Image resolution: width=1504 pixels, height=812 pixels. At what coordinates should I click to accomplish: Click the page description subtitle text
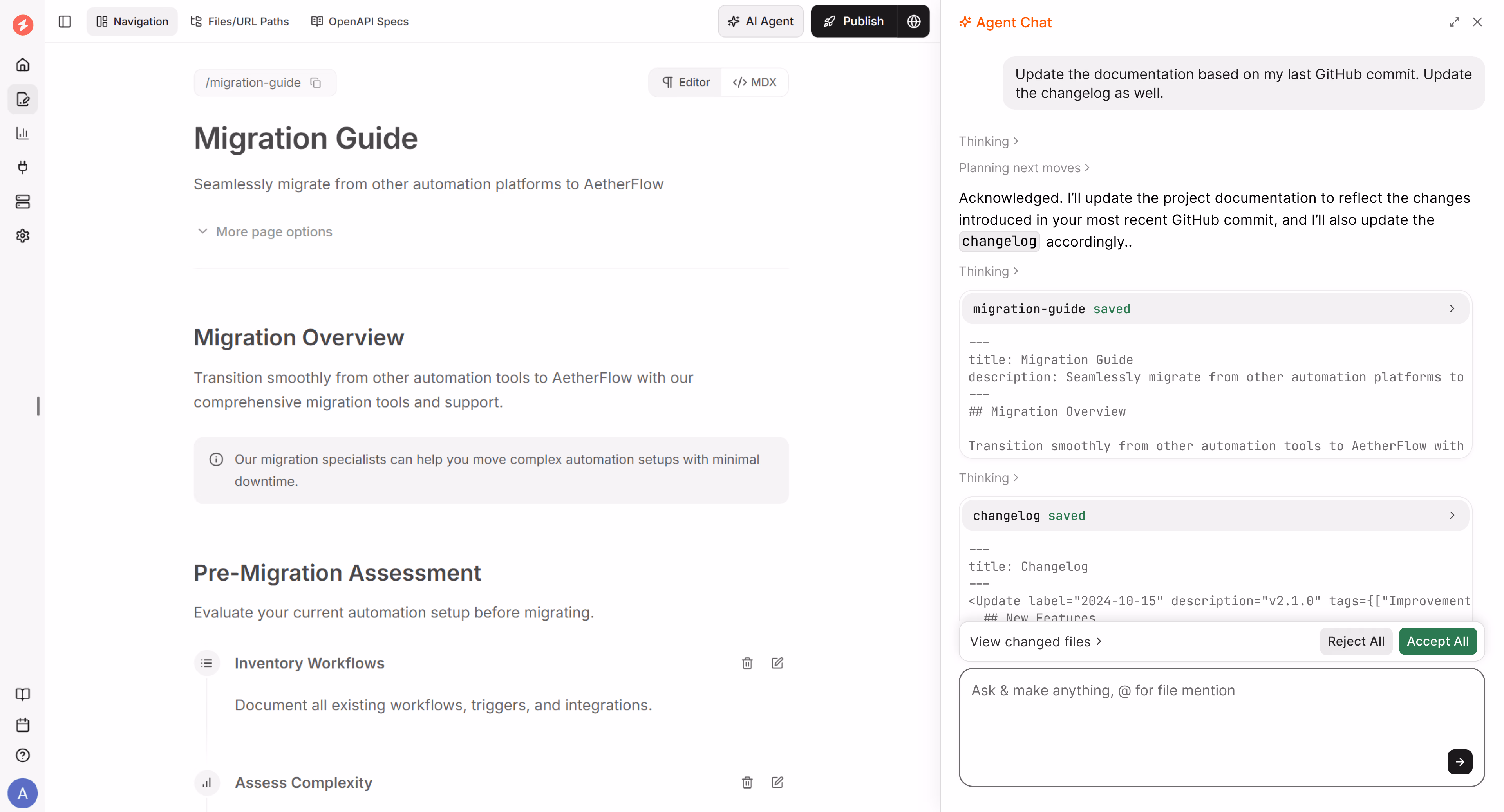pyautogui.click(x=428, y=184)
